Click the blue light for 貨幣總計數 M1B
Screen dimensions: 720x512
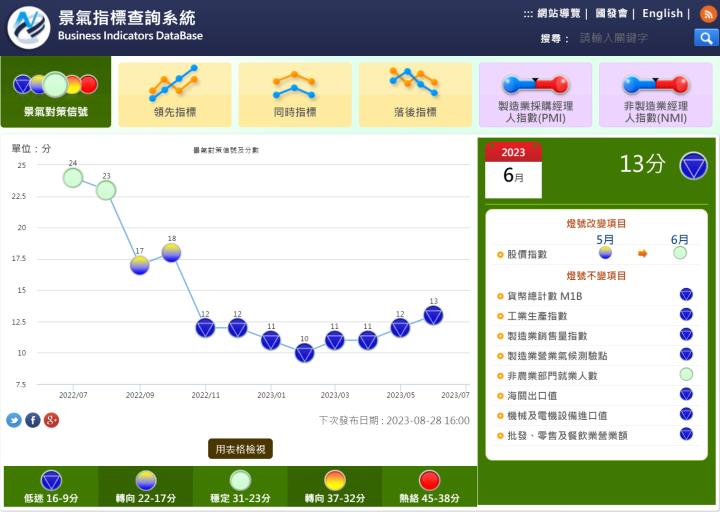click(686, 294)
